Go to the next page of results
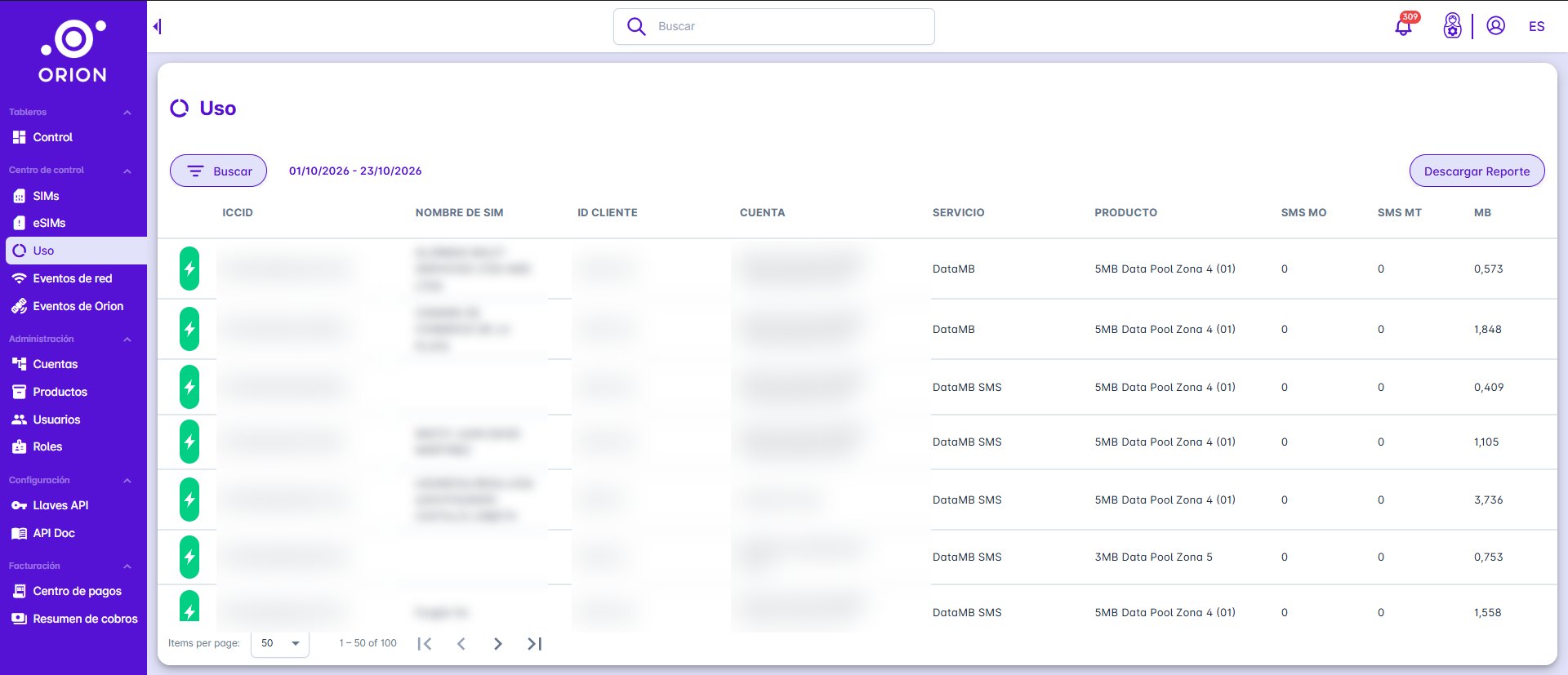Screen dimensions: 1568x675 pos(498,644)
